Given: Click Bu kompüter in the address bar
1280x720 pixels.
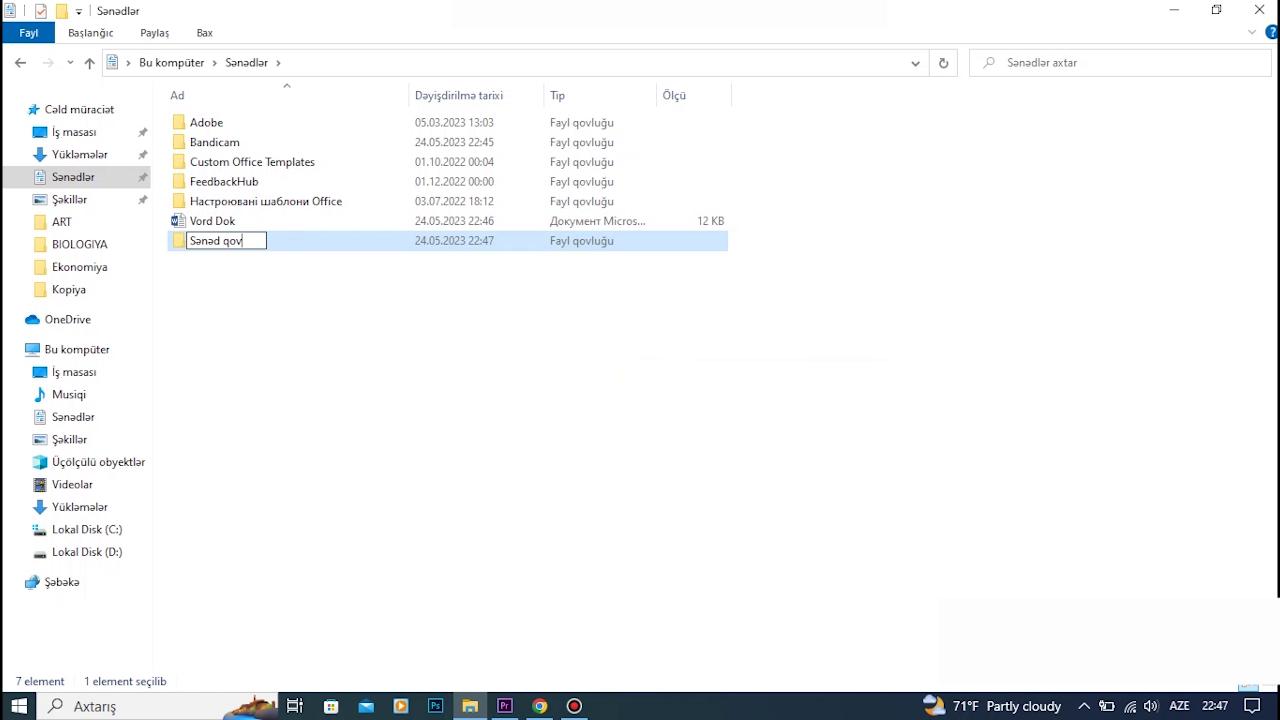Looking at the screenshot, I should click(171, 62).
